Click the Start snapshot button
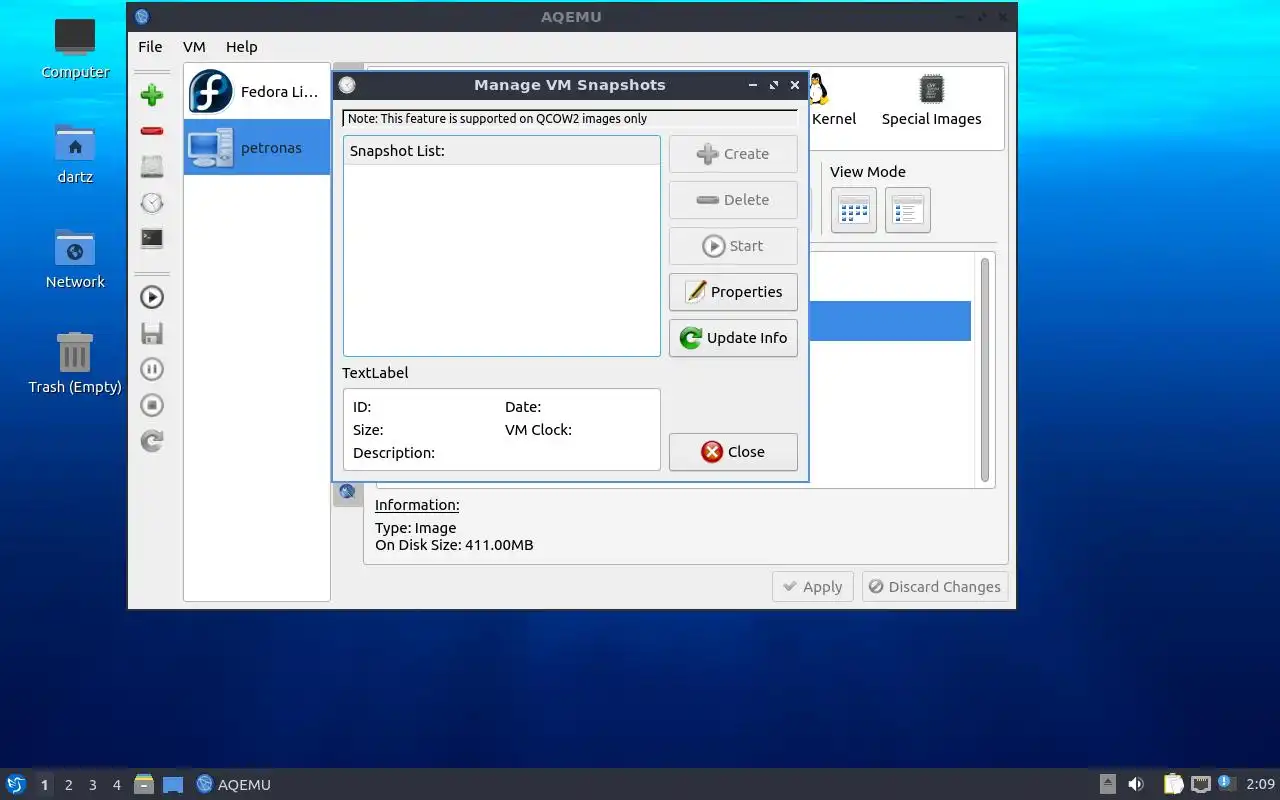The height and width of the screenshot is (800, 1280). point(733,246)
